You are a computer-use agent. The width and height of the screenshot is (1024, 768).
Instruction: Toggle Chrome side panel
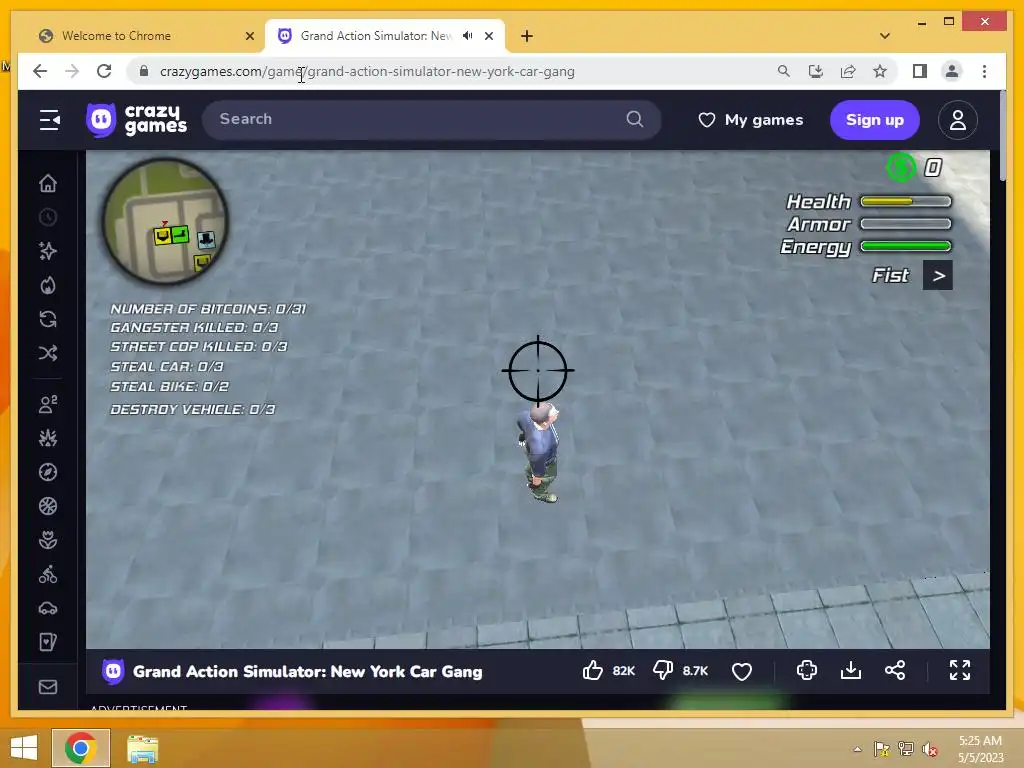click(920, 71)
